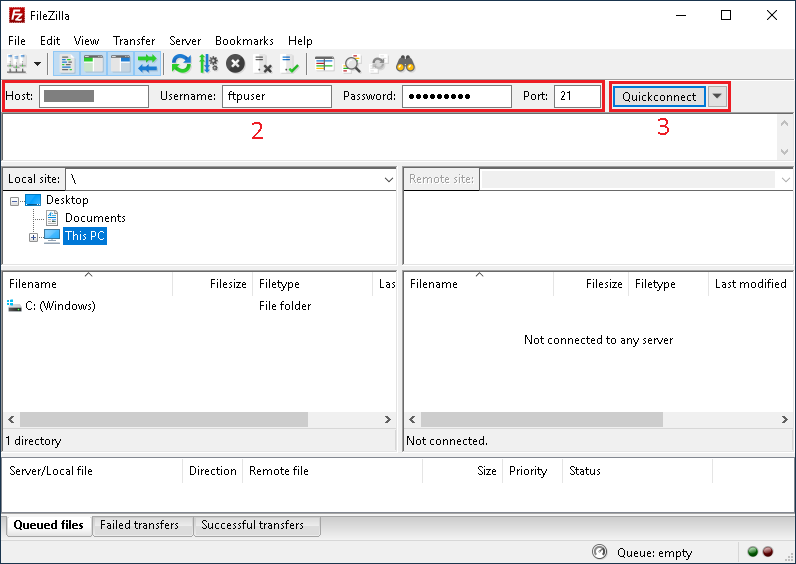Toggle local directory tree display icon
Image resolution: width=796 pixels, height=564 pixels.
[x=93, y=64]
